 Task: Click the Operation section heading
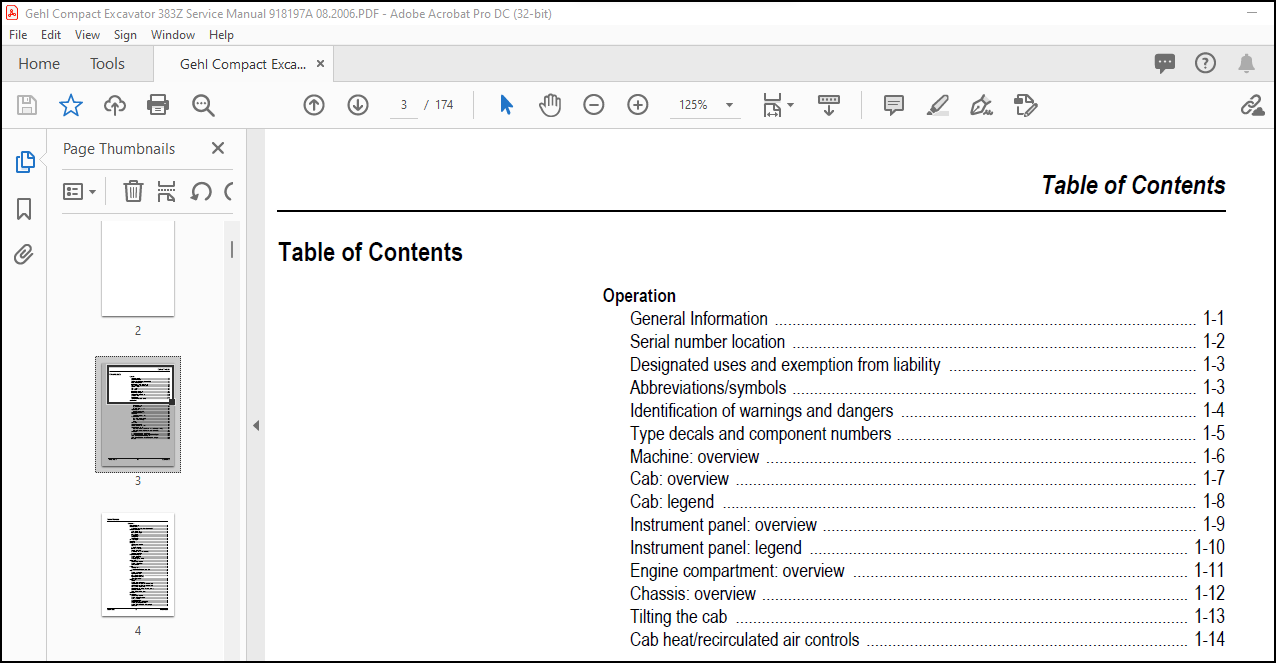tap(639, 296)
